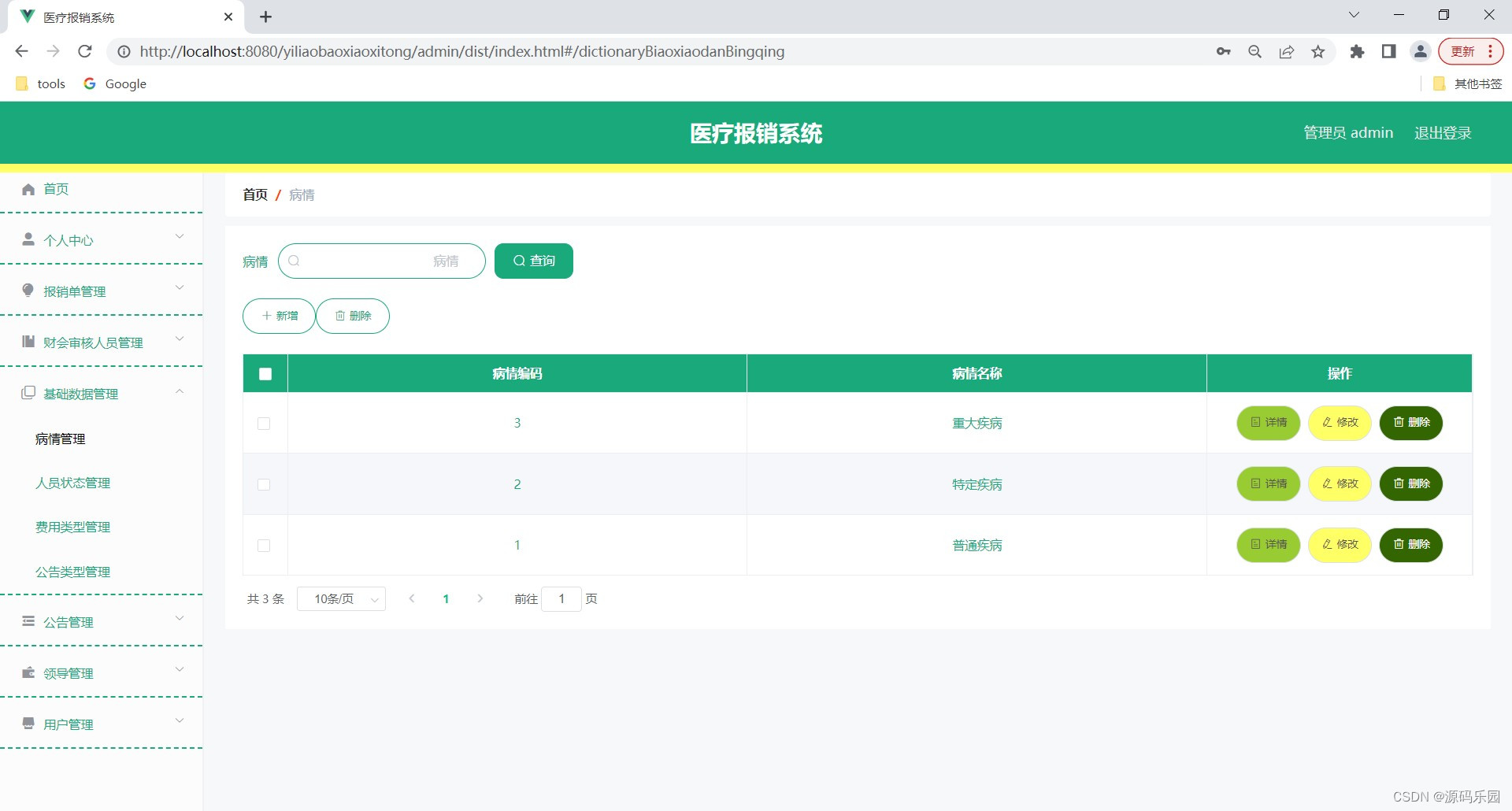Click the 公告管理 list icon

28,621
